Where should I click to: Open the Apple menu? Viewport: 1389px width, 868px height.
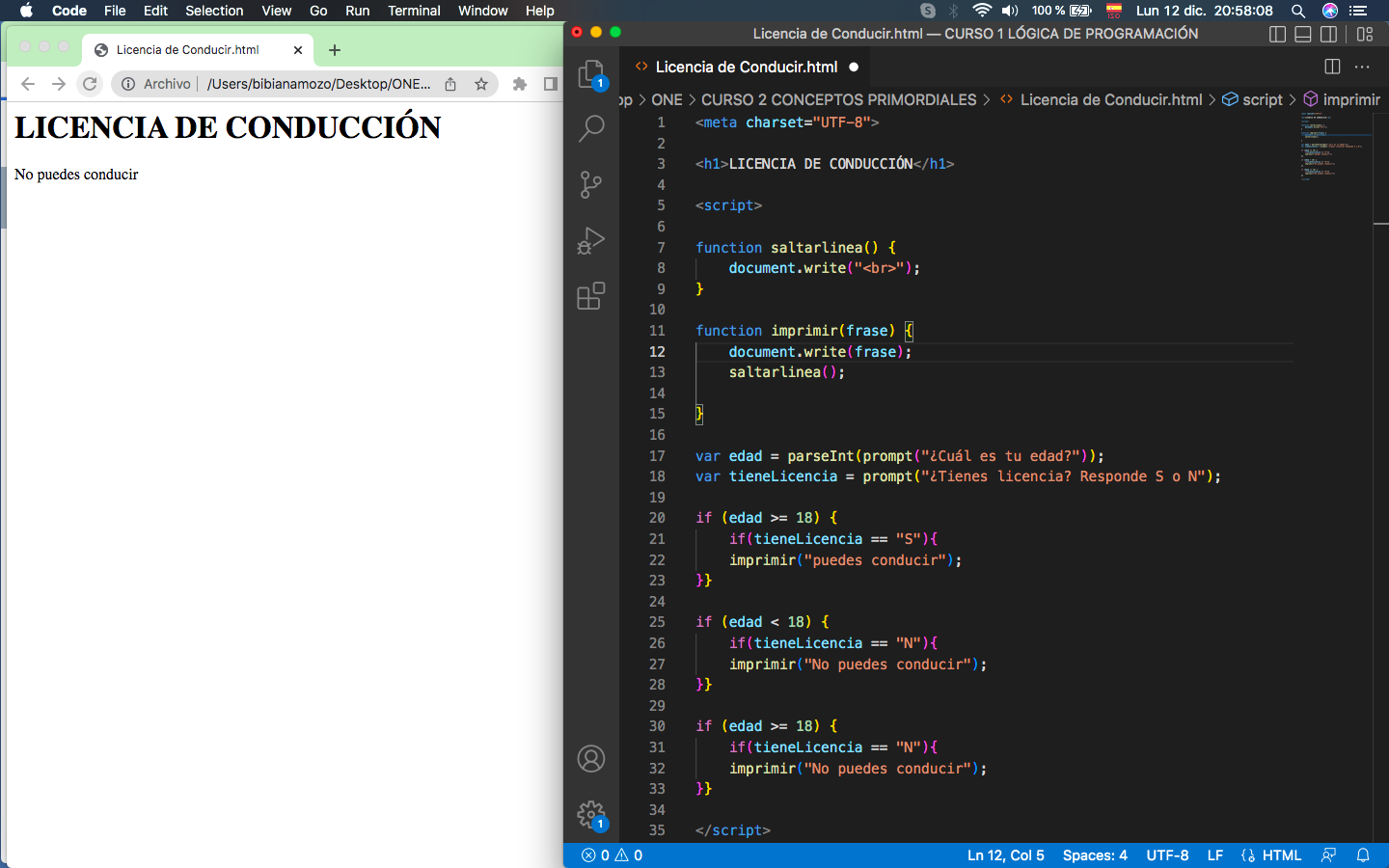26,11
